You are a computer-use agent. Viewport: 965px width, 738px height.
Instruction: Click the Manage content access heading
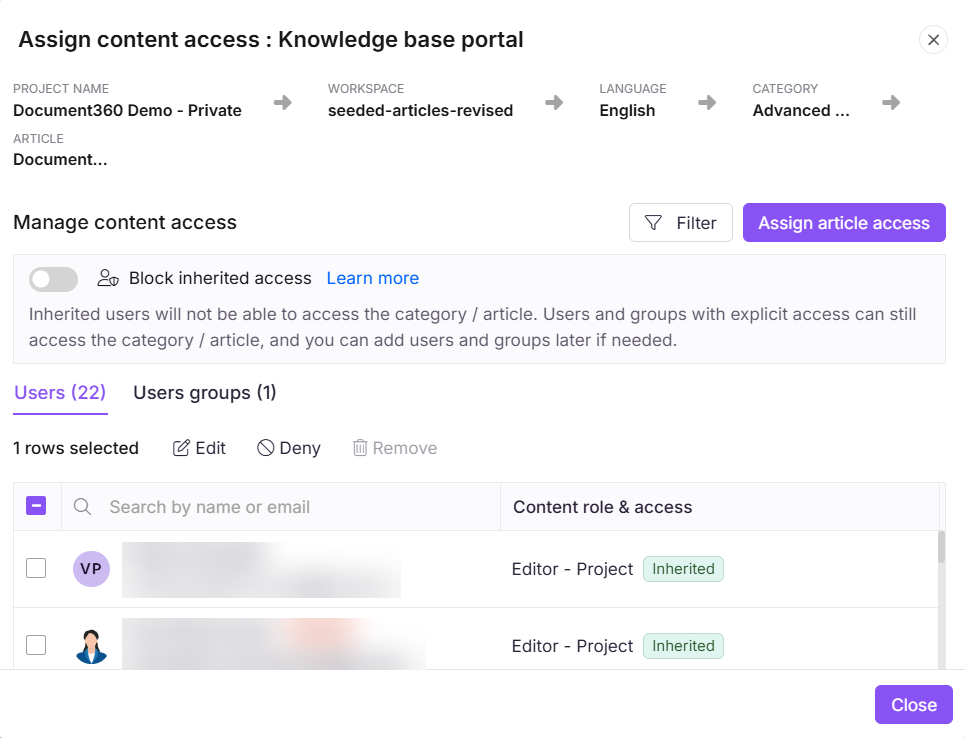pyautogui.click(x=125, y=222)
